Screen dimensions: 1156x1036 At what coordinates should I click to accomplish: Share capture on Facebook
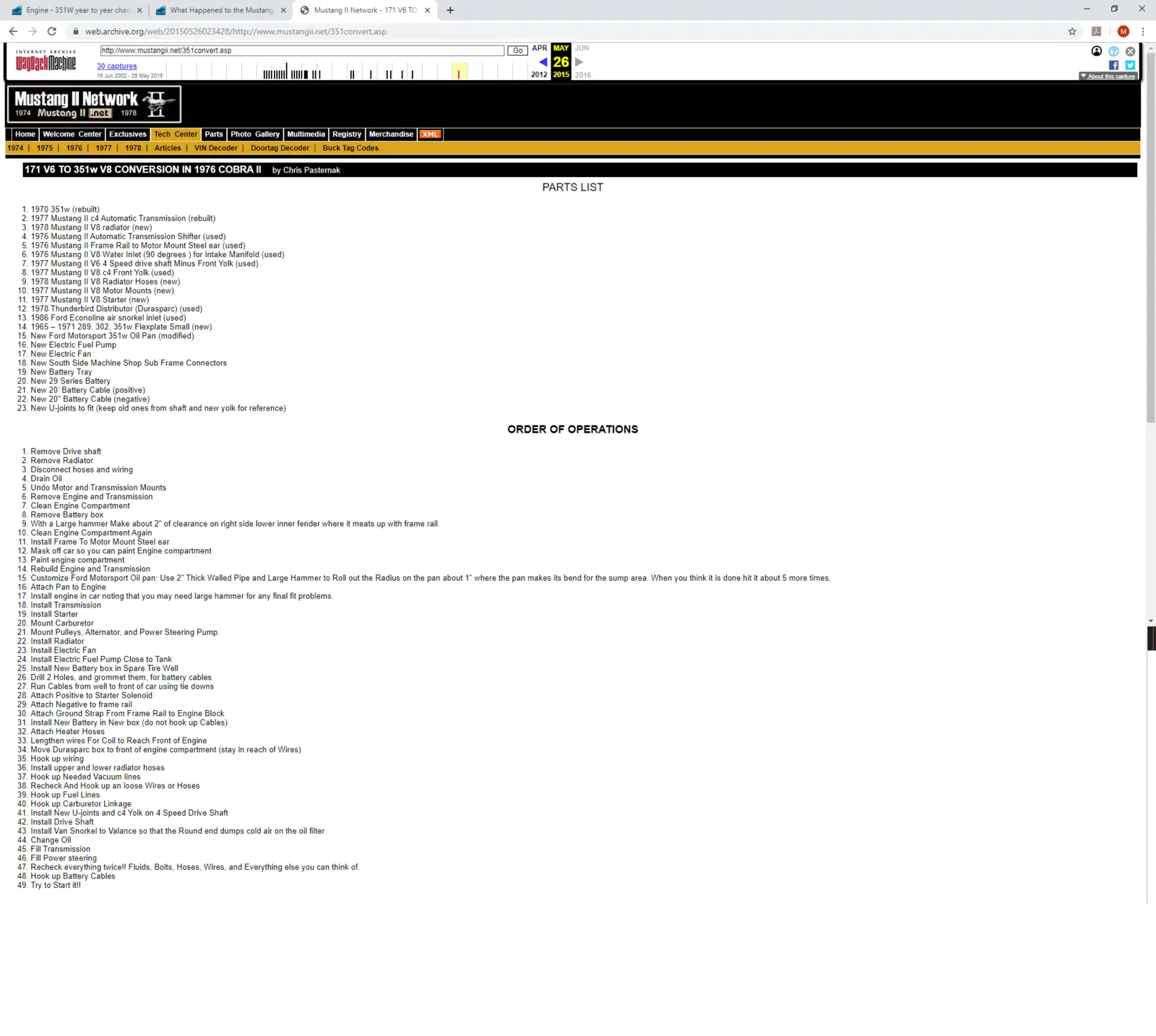point(1113,65)
